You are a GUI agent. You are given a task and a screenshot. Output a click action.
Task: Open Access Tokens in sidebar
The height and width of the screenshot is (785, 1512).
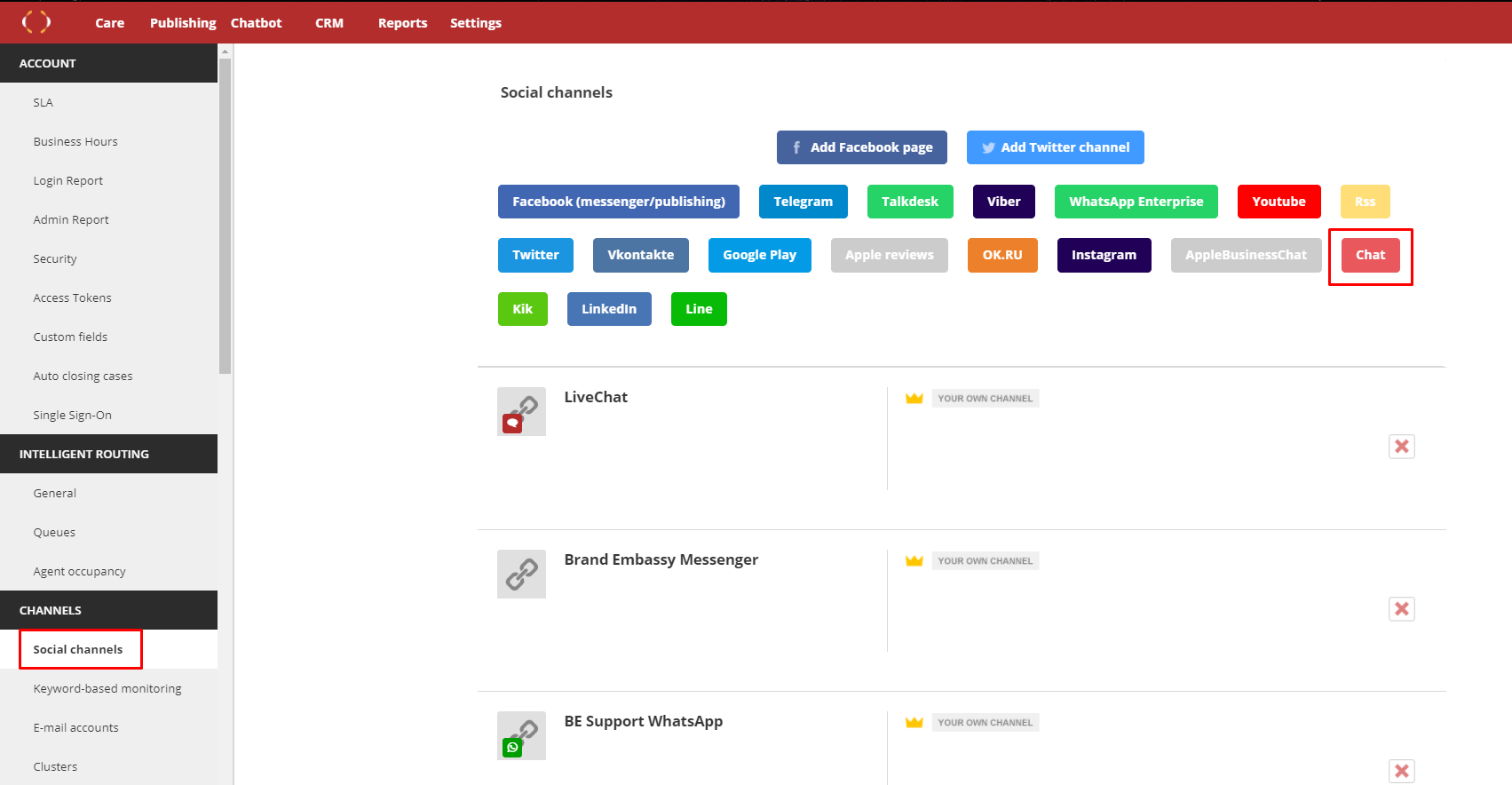tap(108, 297)
